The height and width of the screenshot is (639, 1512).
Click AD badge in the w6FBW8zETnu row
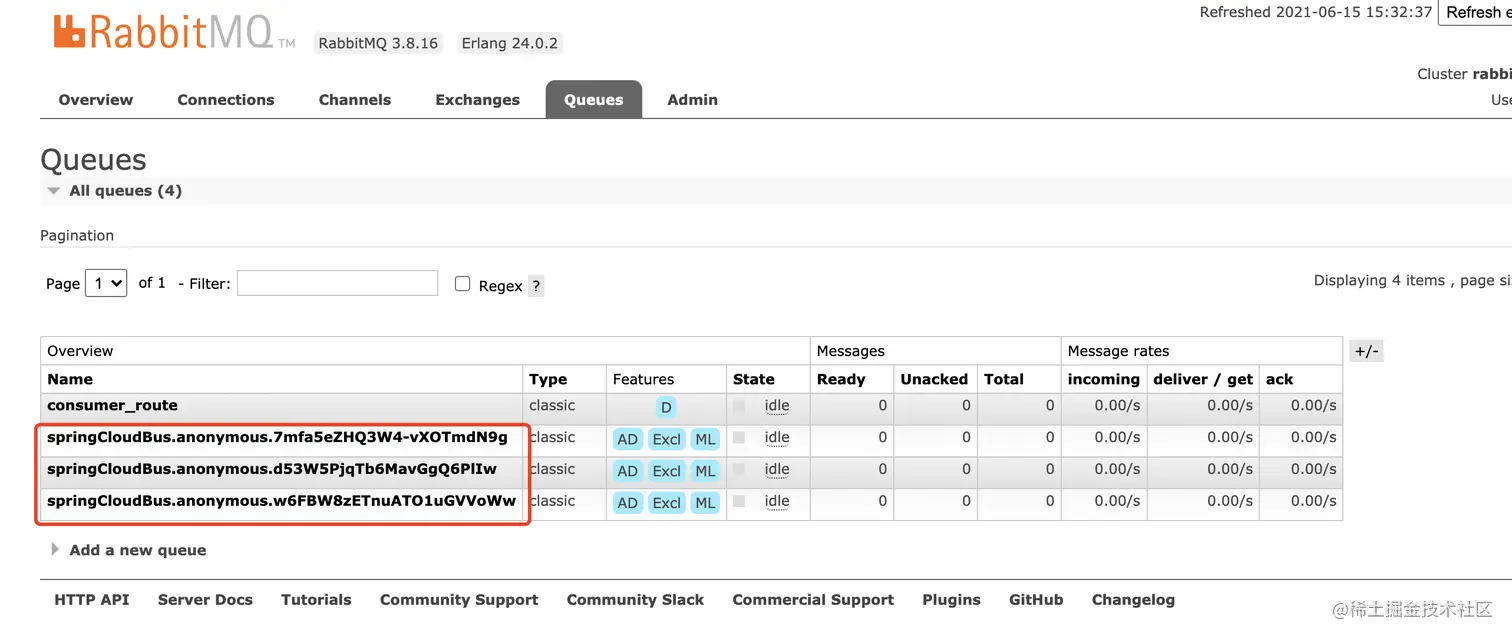(627, 503)
